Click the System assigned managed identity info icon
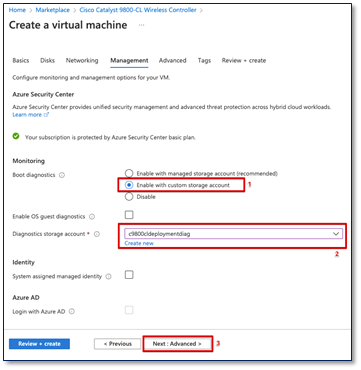 108,277
